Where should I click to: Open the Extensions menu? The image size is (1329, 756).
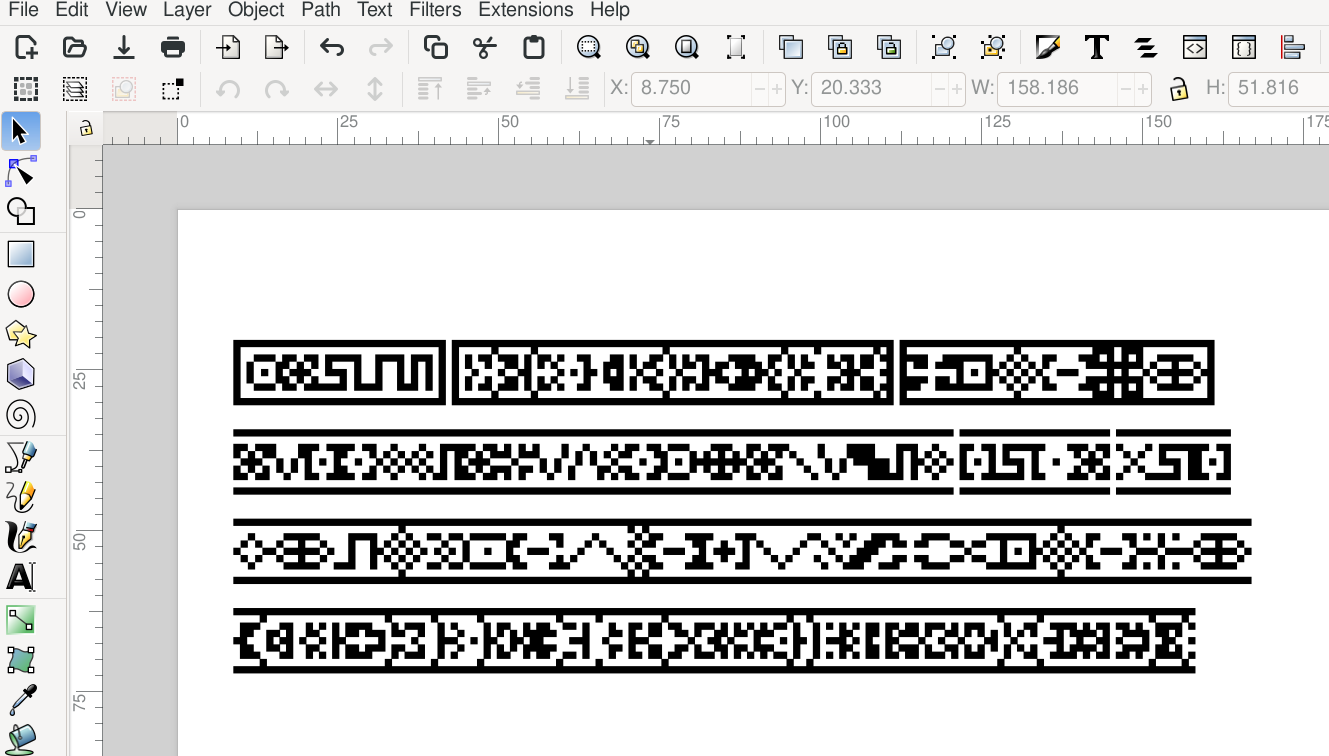point(526,10)
